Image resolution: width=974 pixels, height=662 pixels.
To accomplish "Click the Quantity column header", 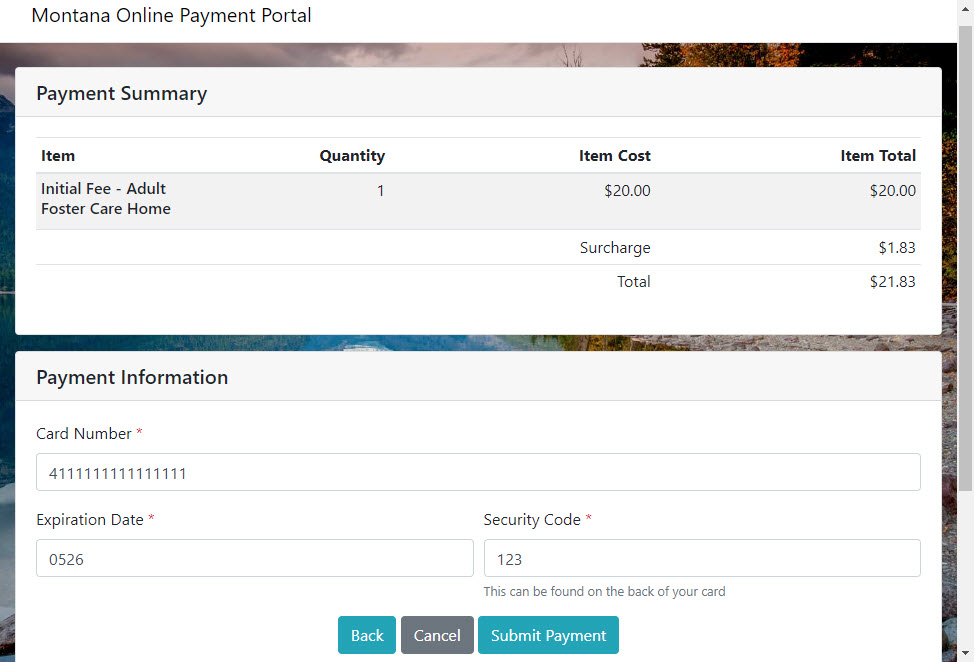I will pyautogui.click(x=352, y=155).
